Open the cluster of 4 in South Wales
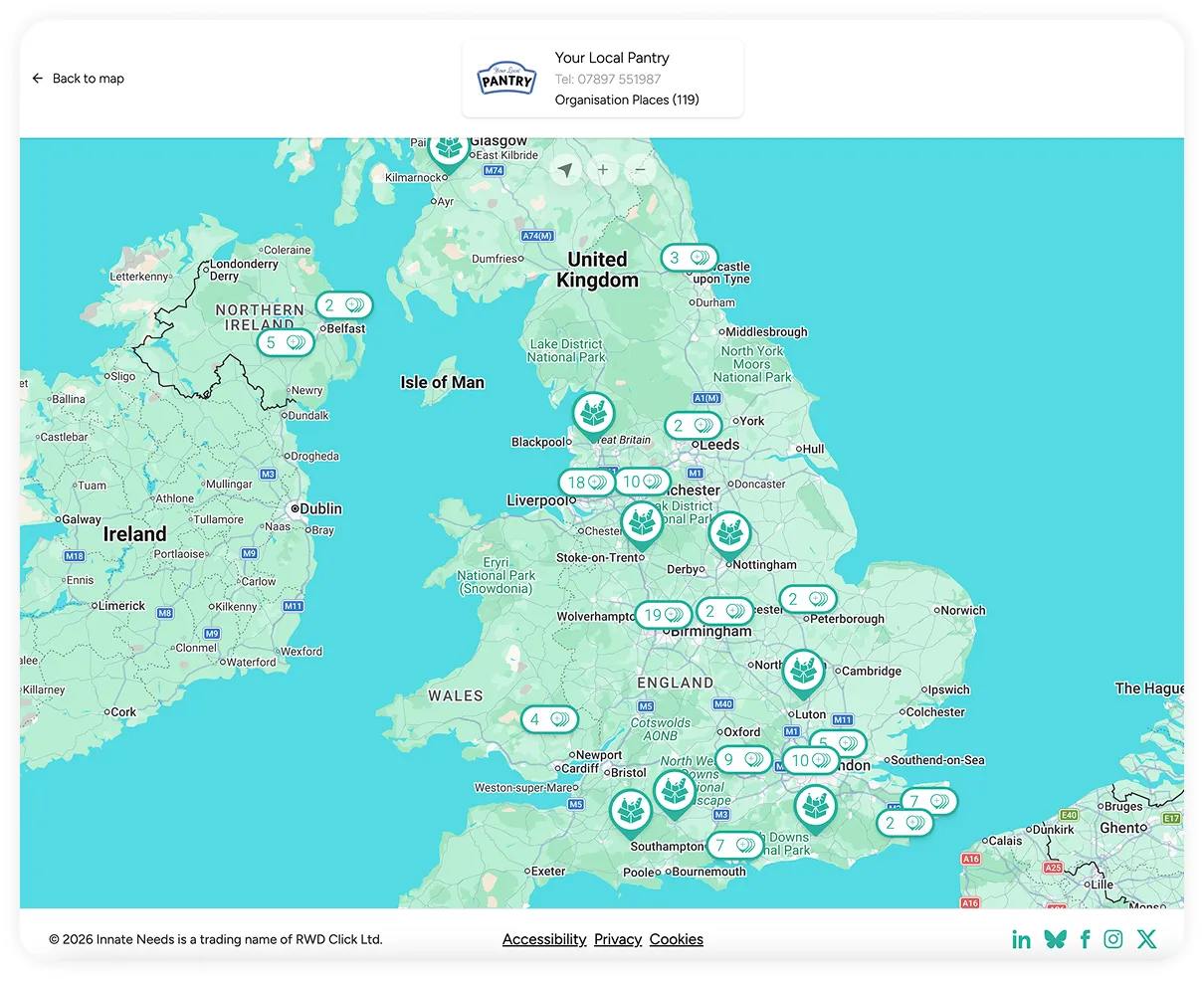Screen dimensions: 1204x981 click(549, 719)
